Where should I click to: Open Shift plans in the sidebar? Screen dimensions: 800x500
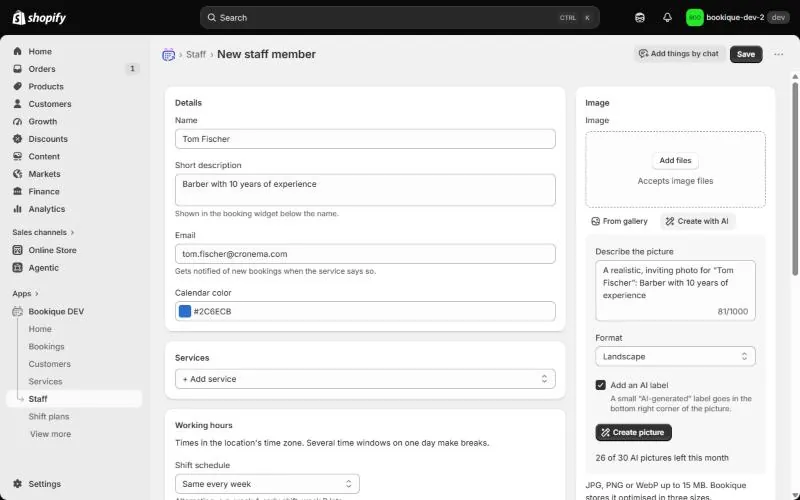pyautogui.click(x=48, y=416)
